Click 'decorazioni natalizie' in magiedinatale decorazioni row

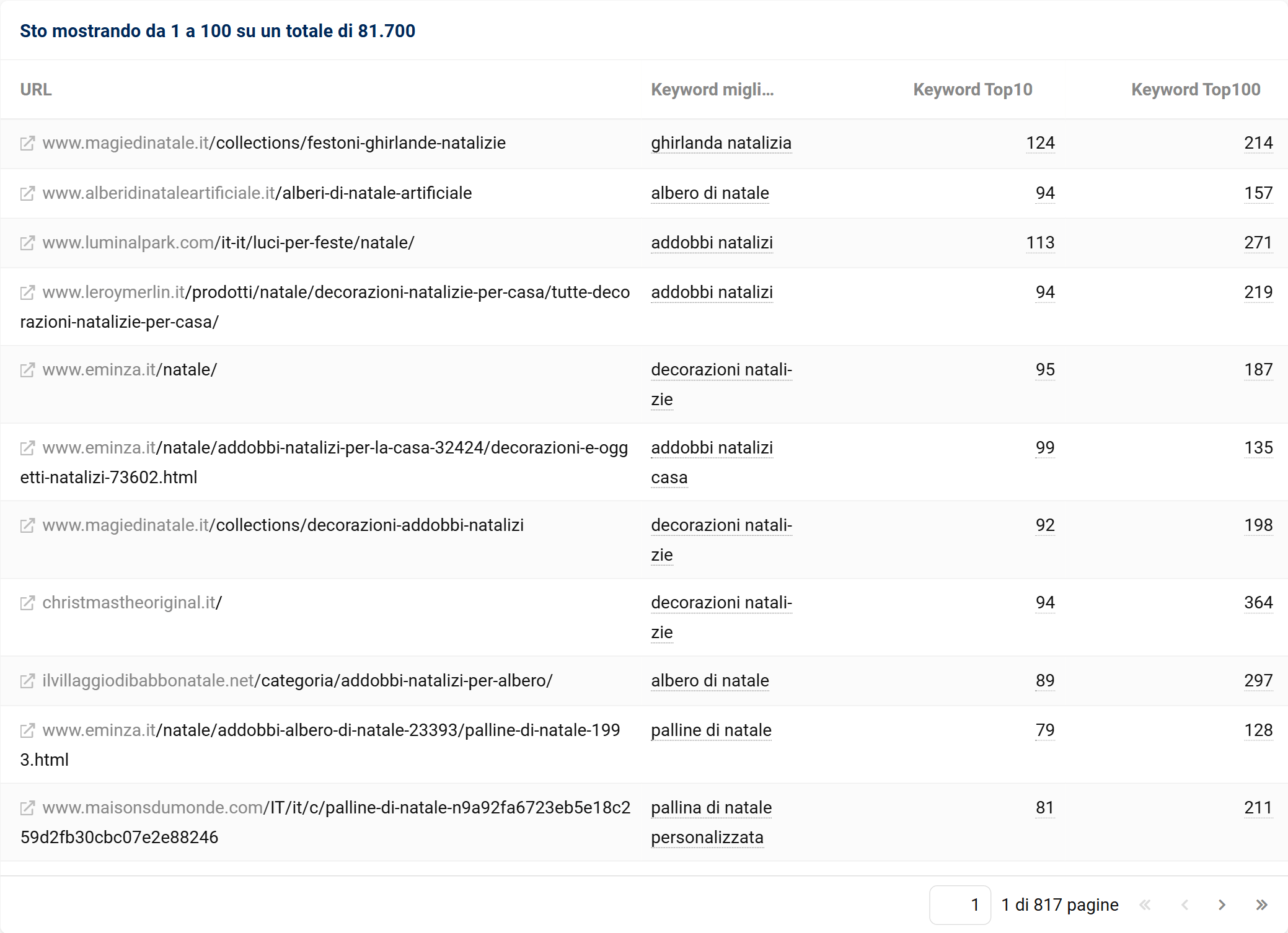pos(721,540)
